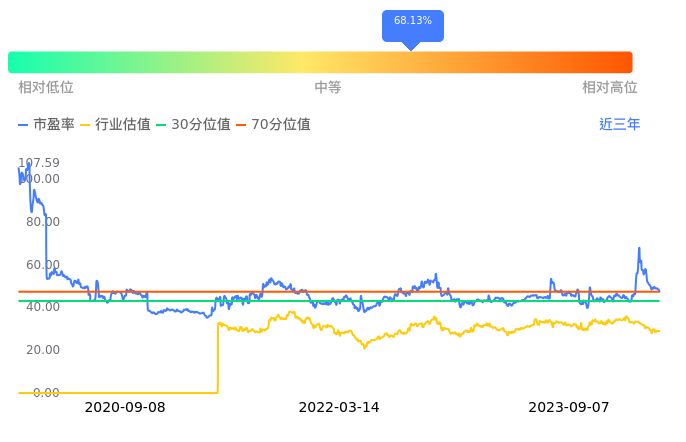Click the green-to-orange valuation gradient bar
This screenshot has width=686, height=442.
[320, 62]
